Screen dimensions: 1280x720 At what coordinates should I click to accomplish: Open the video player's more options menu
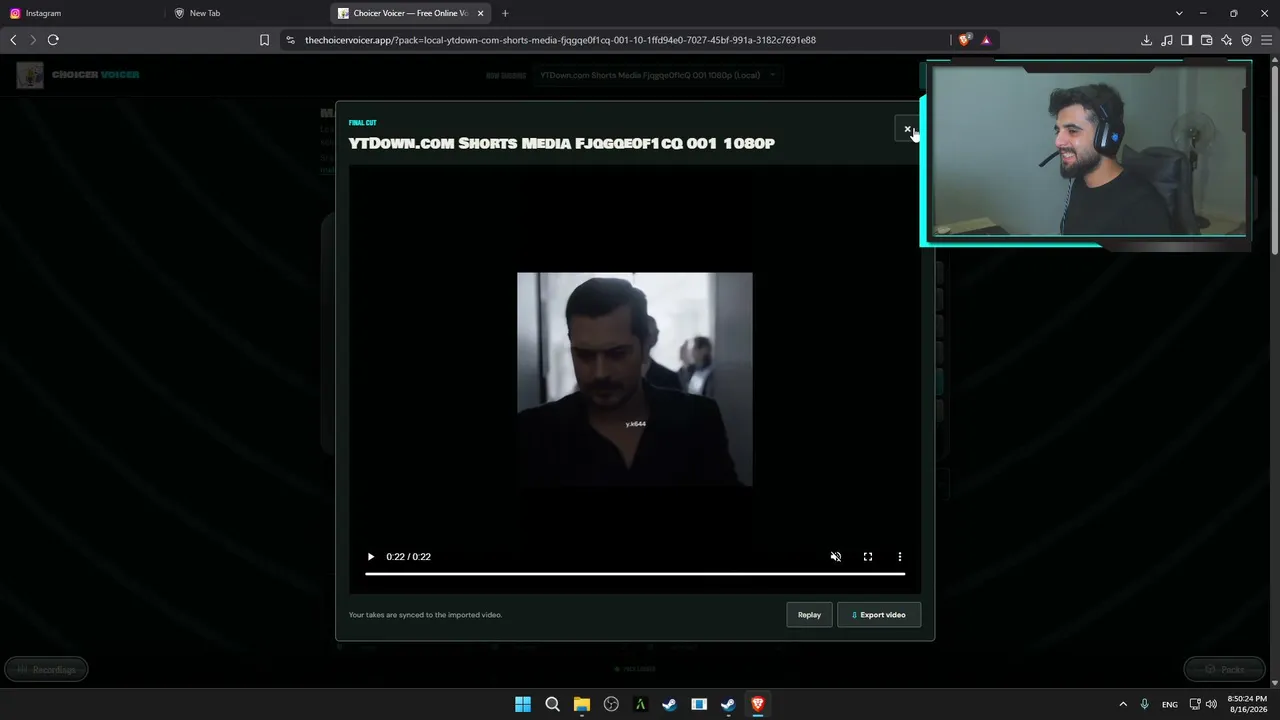point(900,557)
